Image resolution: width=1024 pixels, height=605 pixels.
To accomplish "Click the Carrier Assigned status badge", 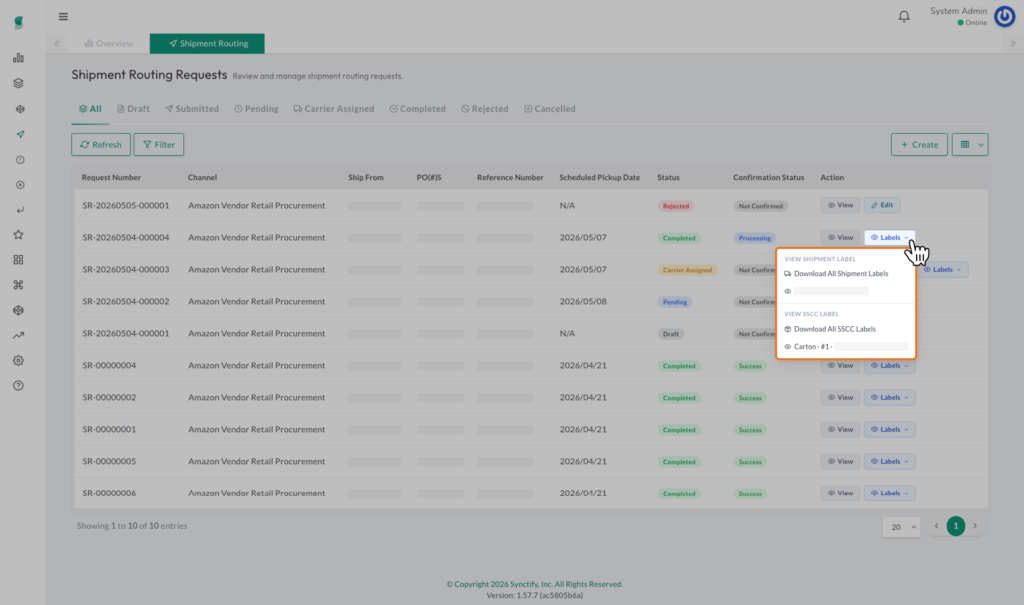I will [x=687, y=270].
